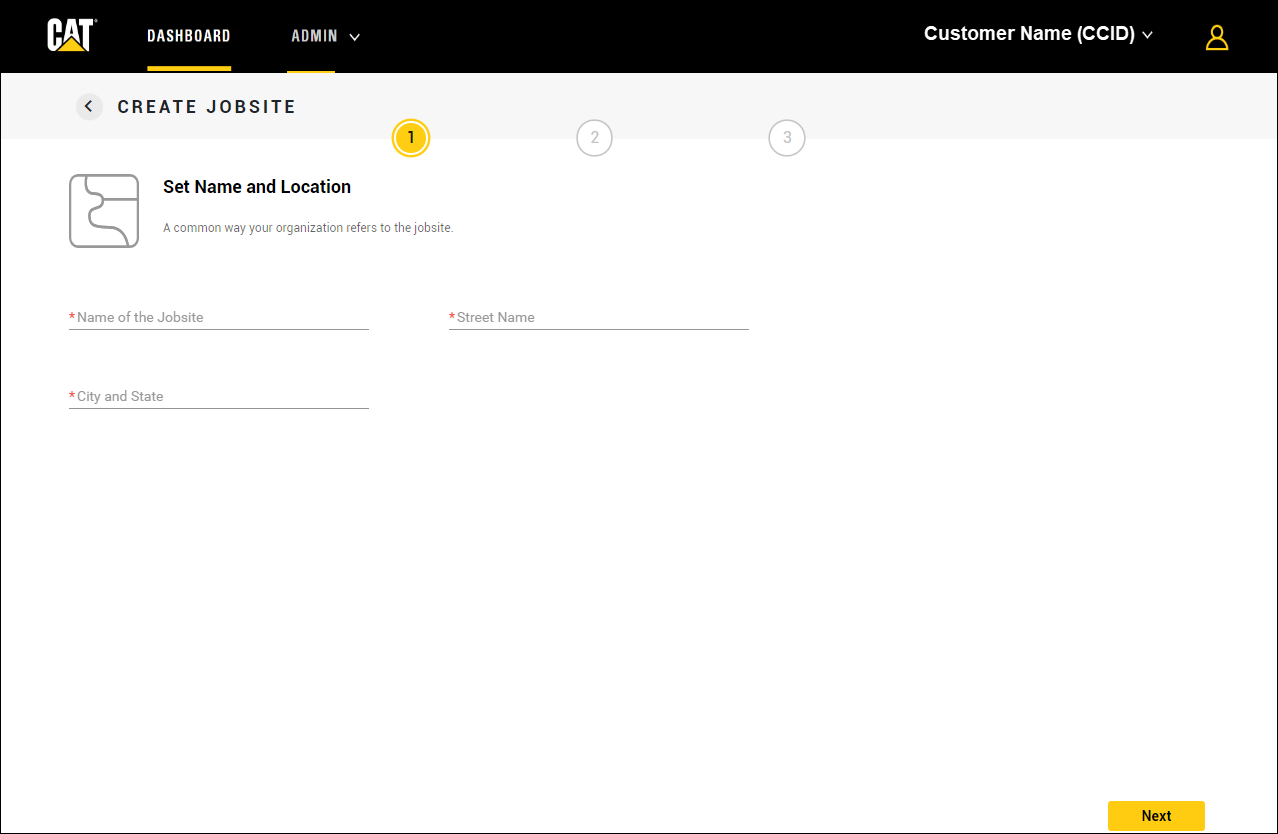Click the CAT logo
This screenshot has height=834, width=1278.
click(x=71, y=35)
